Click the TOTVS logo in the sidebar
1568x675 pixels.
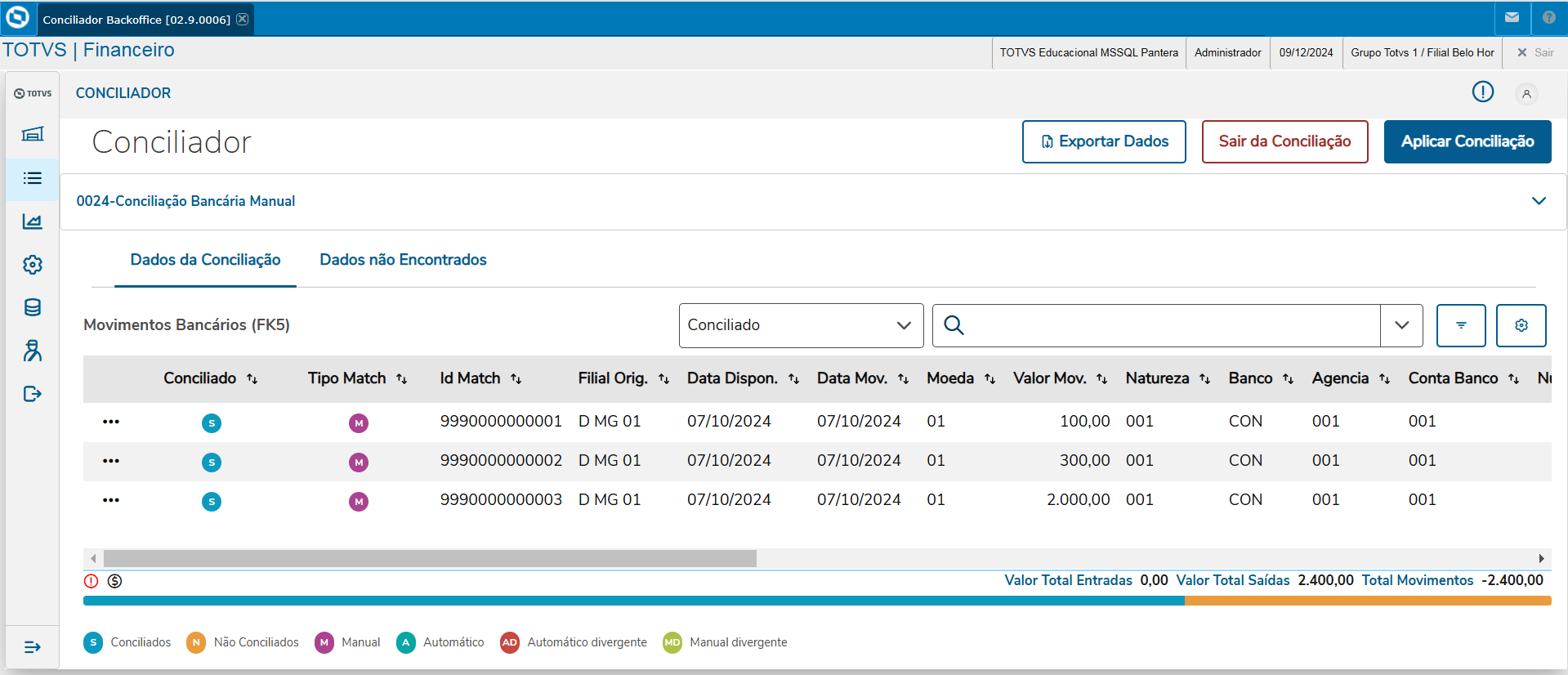click(33, 93)
